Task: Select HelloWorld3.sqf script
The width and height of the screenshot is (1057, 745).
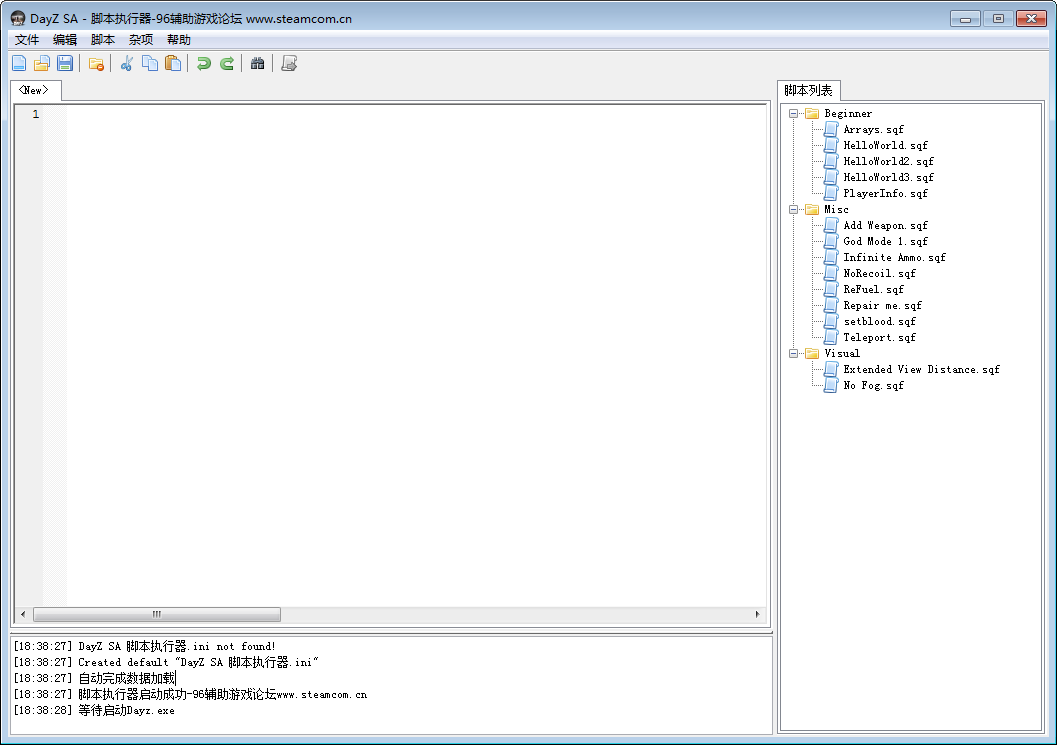Action: [x=888, y=177]
